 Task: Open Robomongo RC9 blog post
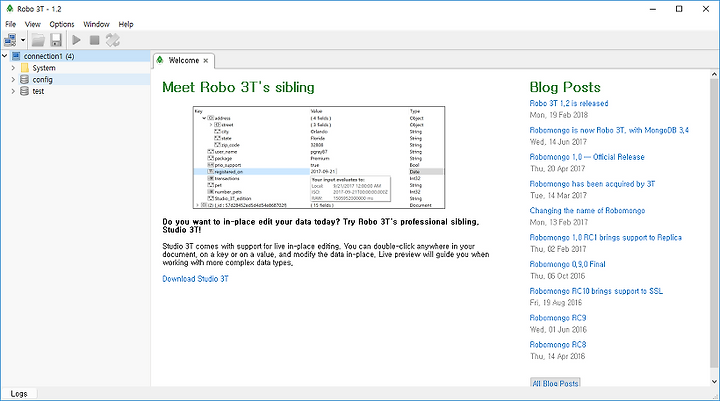pos(558,318)
